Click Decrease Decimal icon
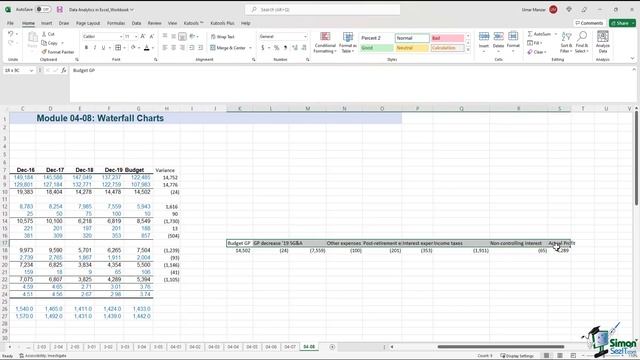Image resolution: width=640 pixels, height=360 pixels. pos(304,48)
